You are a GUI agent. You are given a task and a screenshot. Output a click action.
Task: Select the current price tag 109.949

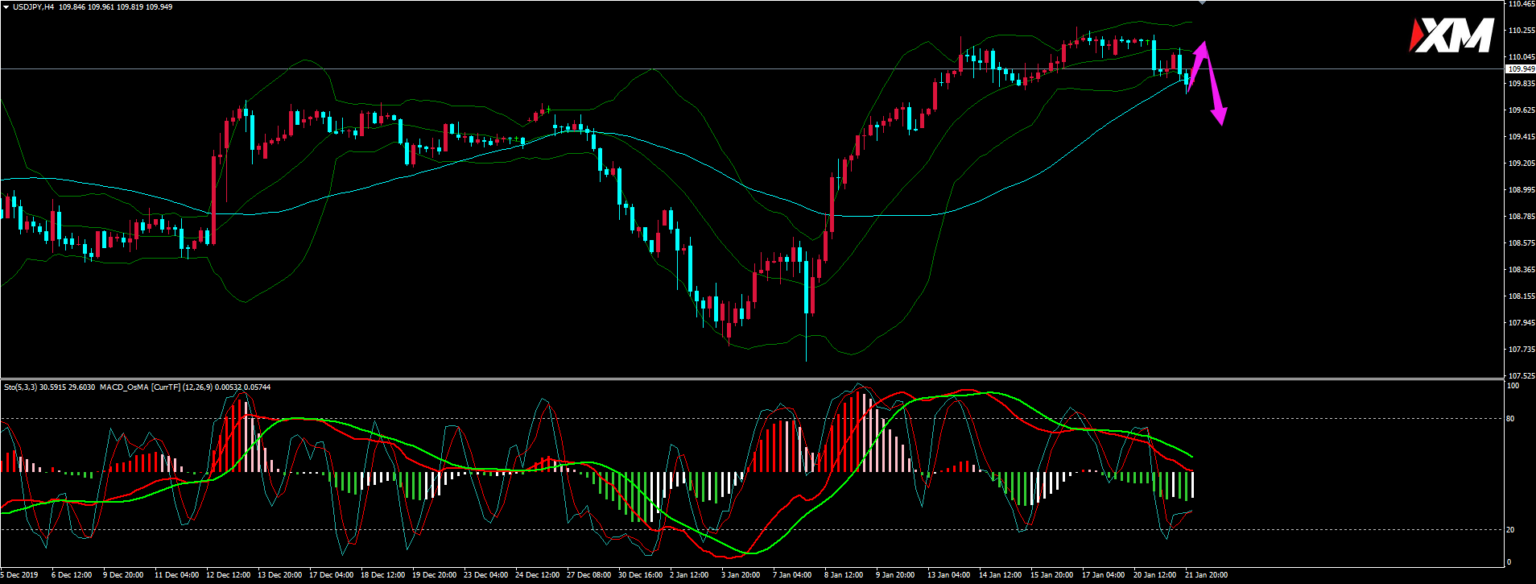pyautogui.click(x=1519, y=69)
